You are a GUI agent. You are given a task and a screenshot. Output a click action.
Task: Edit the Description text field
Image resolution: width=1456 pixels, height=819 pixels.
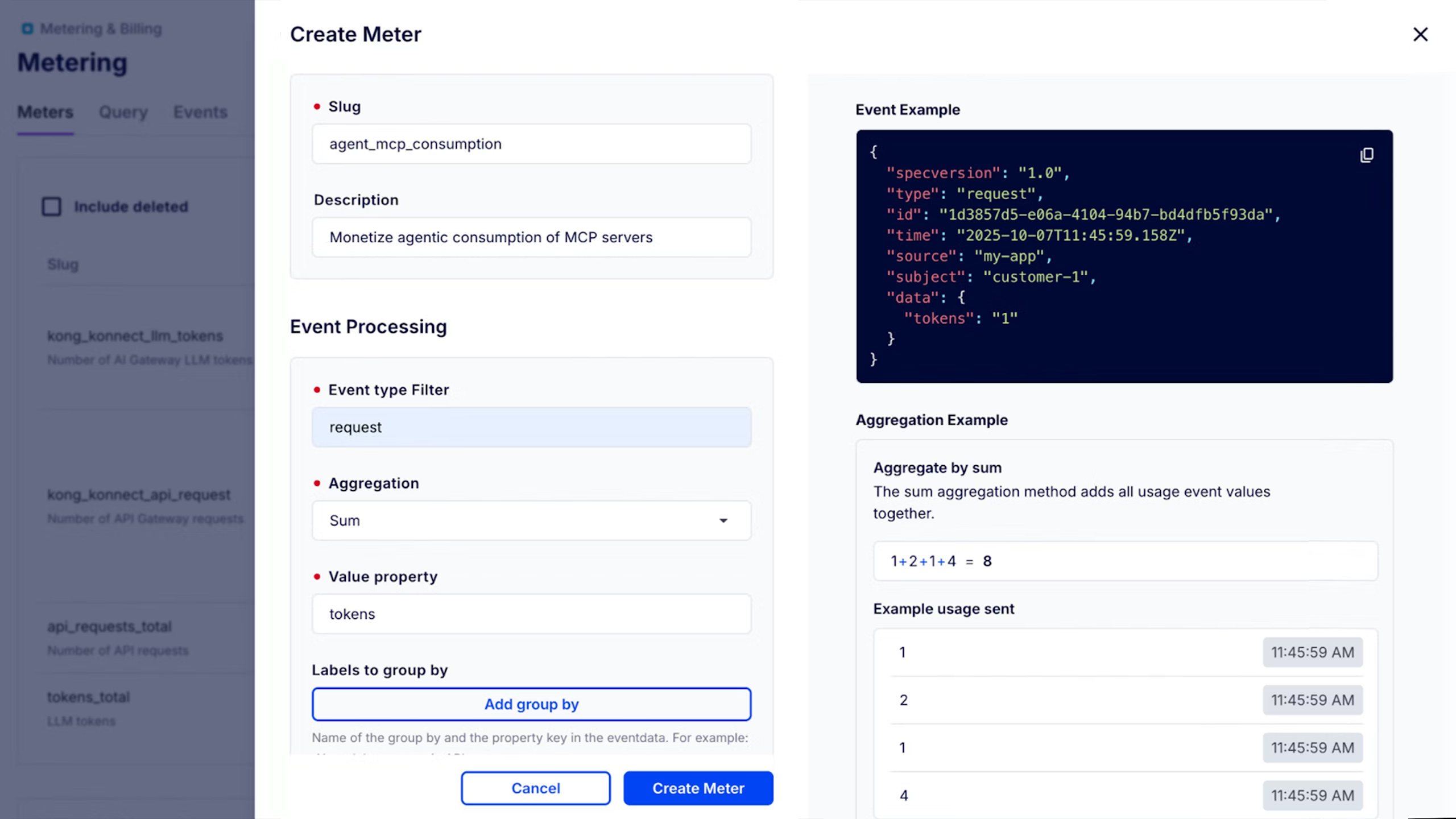point(531,237)
